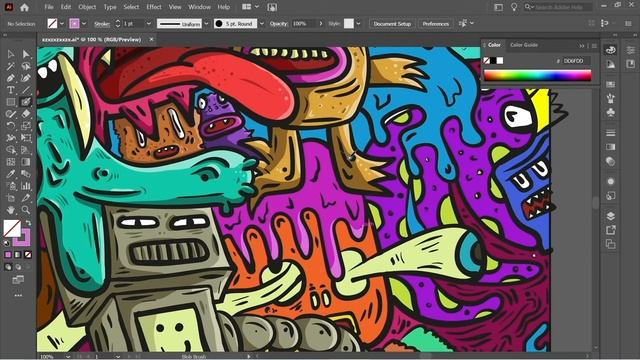This screenshot has width=640, height=360.
Task: Pick a color from spectrum bar
Action: tap(537, 75)
